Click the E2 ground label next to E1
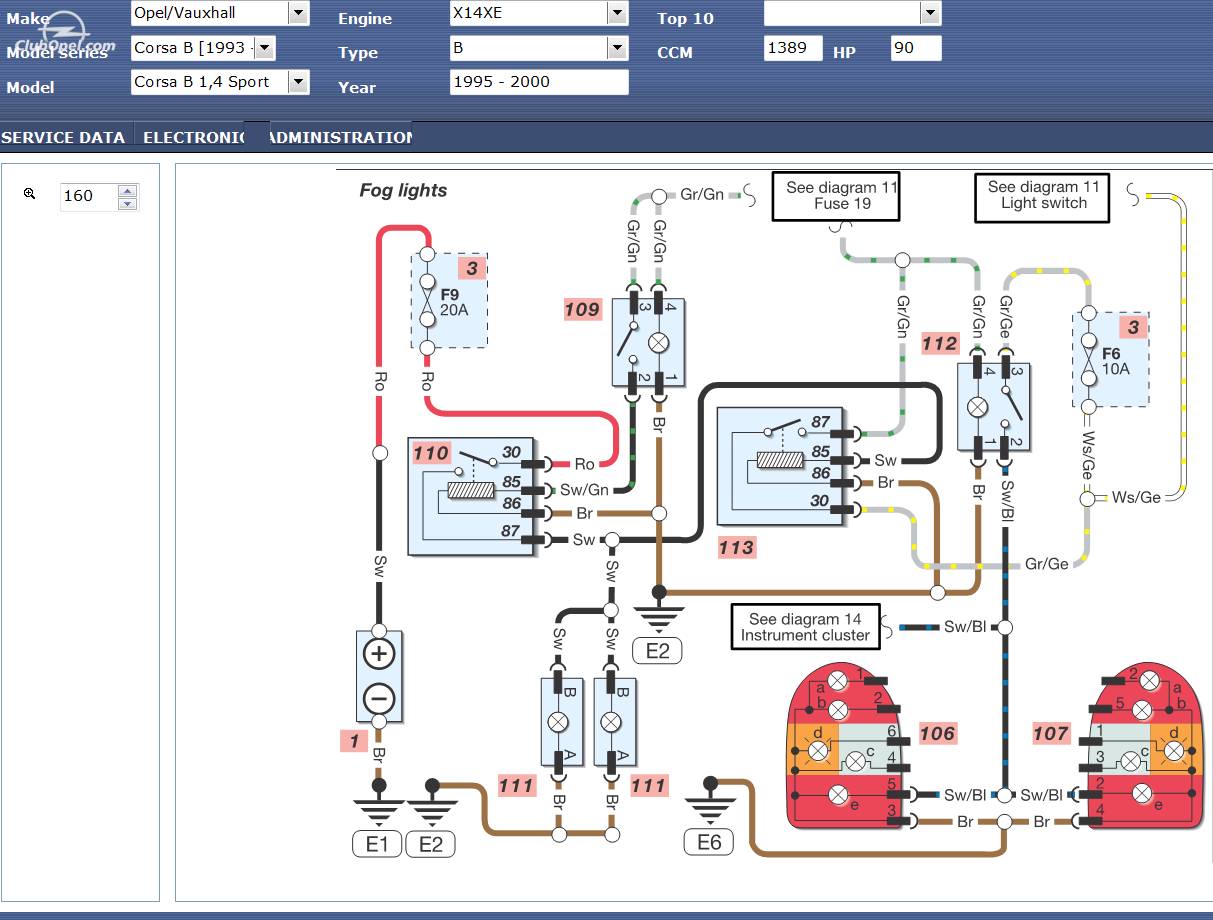Image resolution: width=1213 pixels, height=920 pixels. tap(431, 844)
